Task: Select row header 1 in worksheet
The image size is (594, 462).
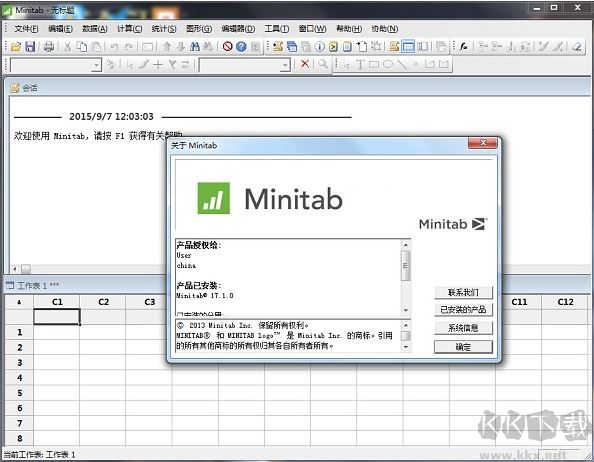Action: (x=19, y=332)
